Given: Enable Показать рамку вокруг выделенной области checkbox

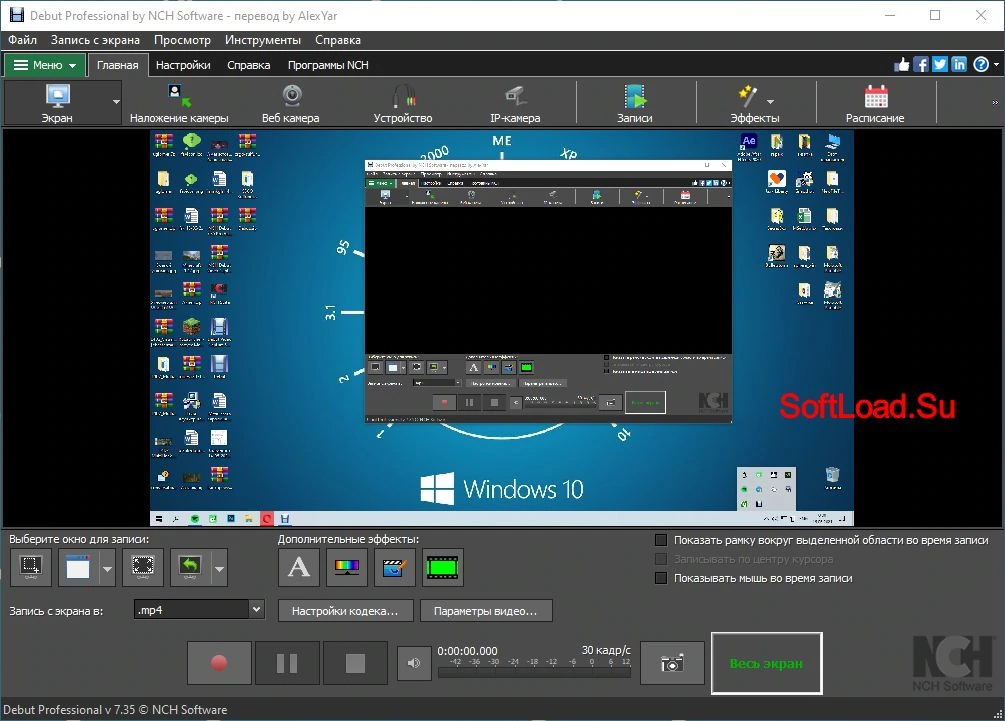Looking at the screenshot, I should click(x=661, y=540).
